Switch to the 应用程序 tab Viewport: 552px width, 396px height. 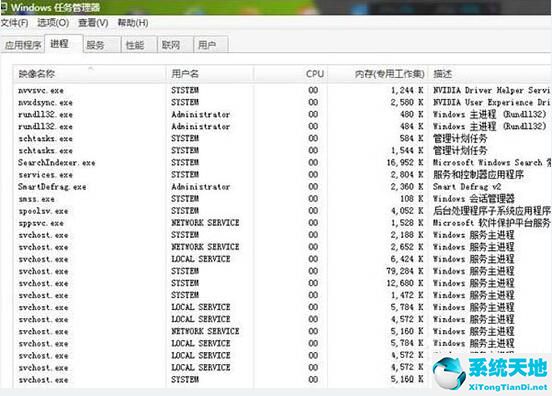(x=23, y=45)
